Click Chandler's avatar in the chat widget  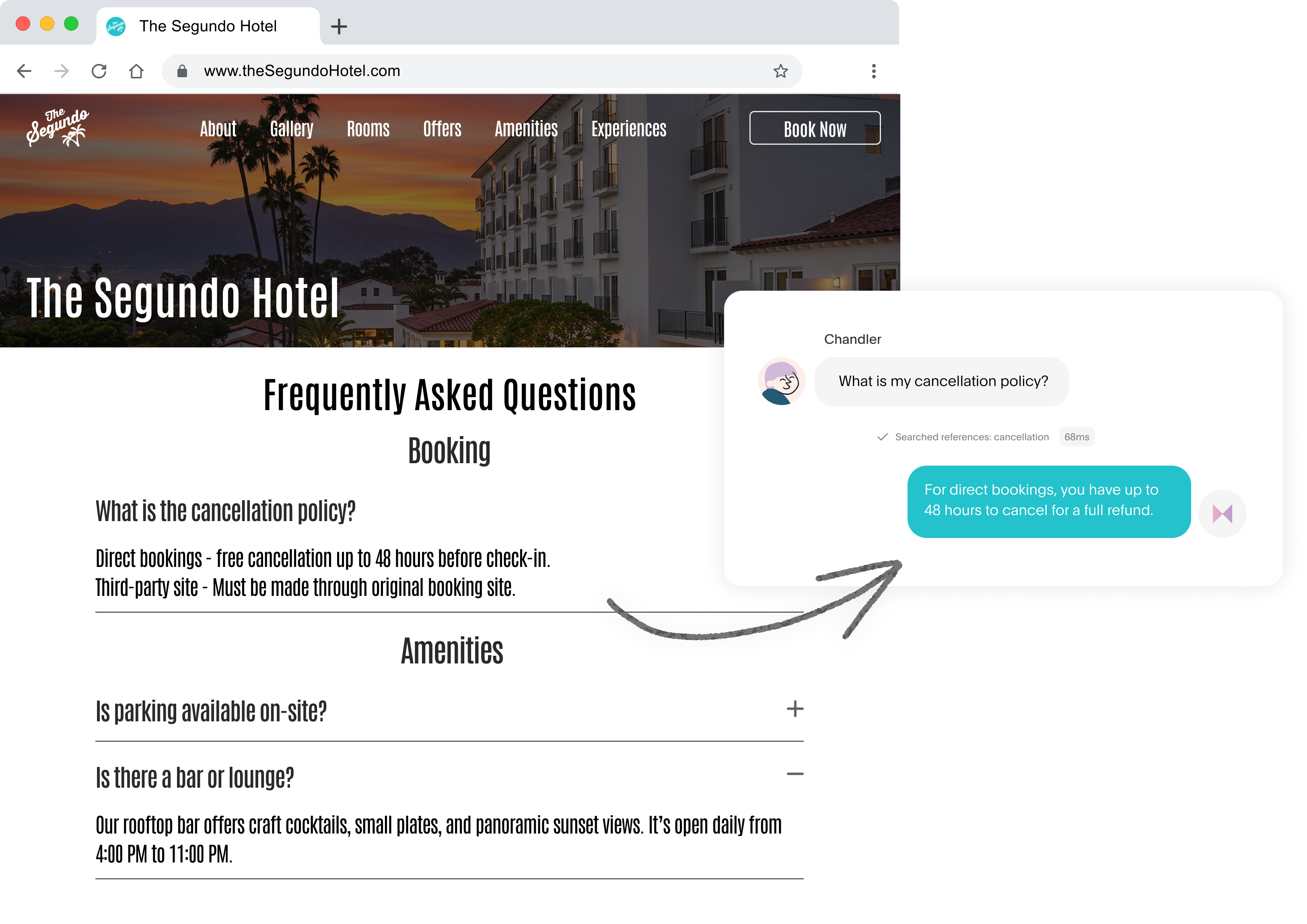[x=782, y=381]
